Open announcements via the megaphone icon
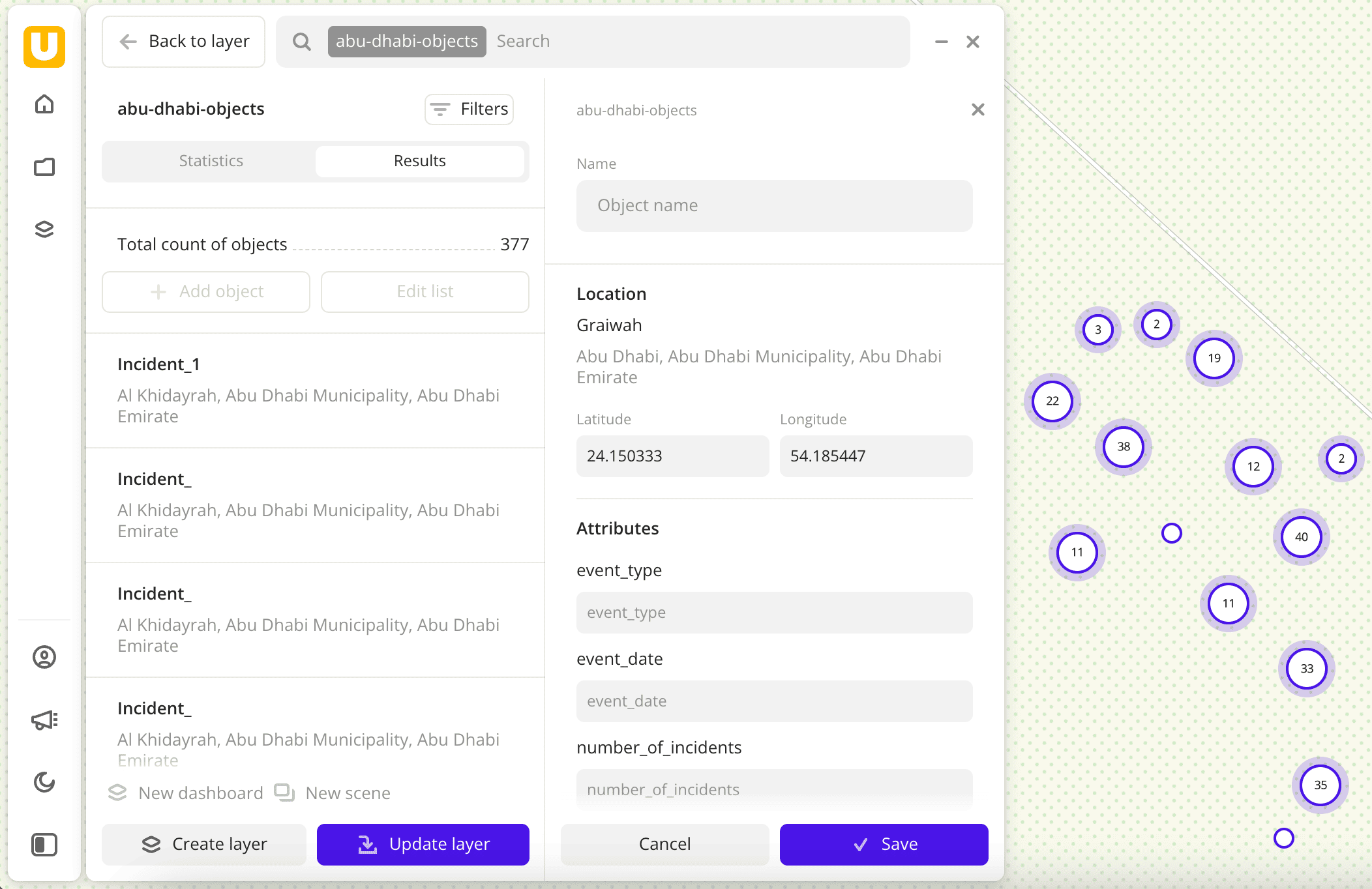This screenshot has height=889, width=1372. coord(43,720)
